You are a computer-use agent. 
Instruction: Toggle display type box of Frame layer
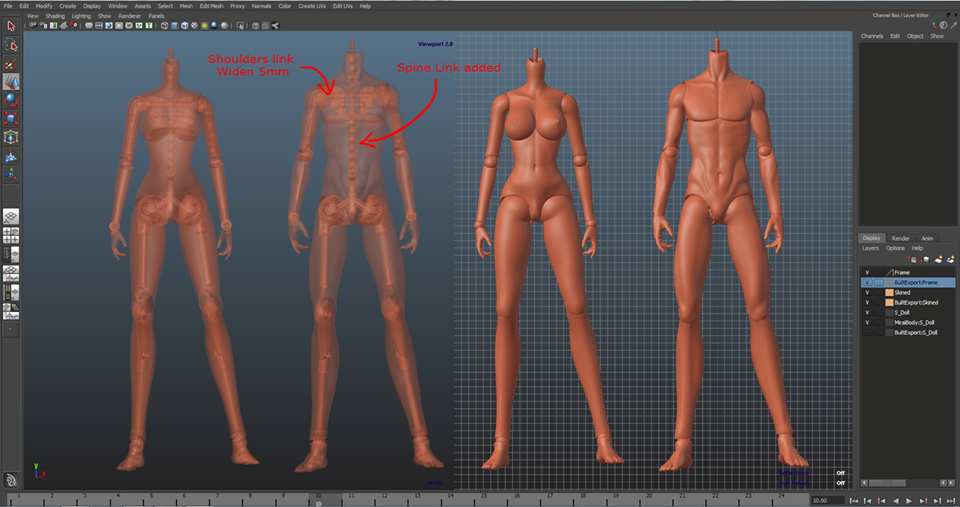point(879,272)
